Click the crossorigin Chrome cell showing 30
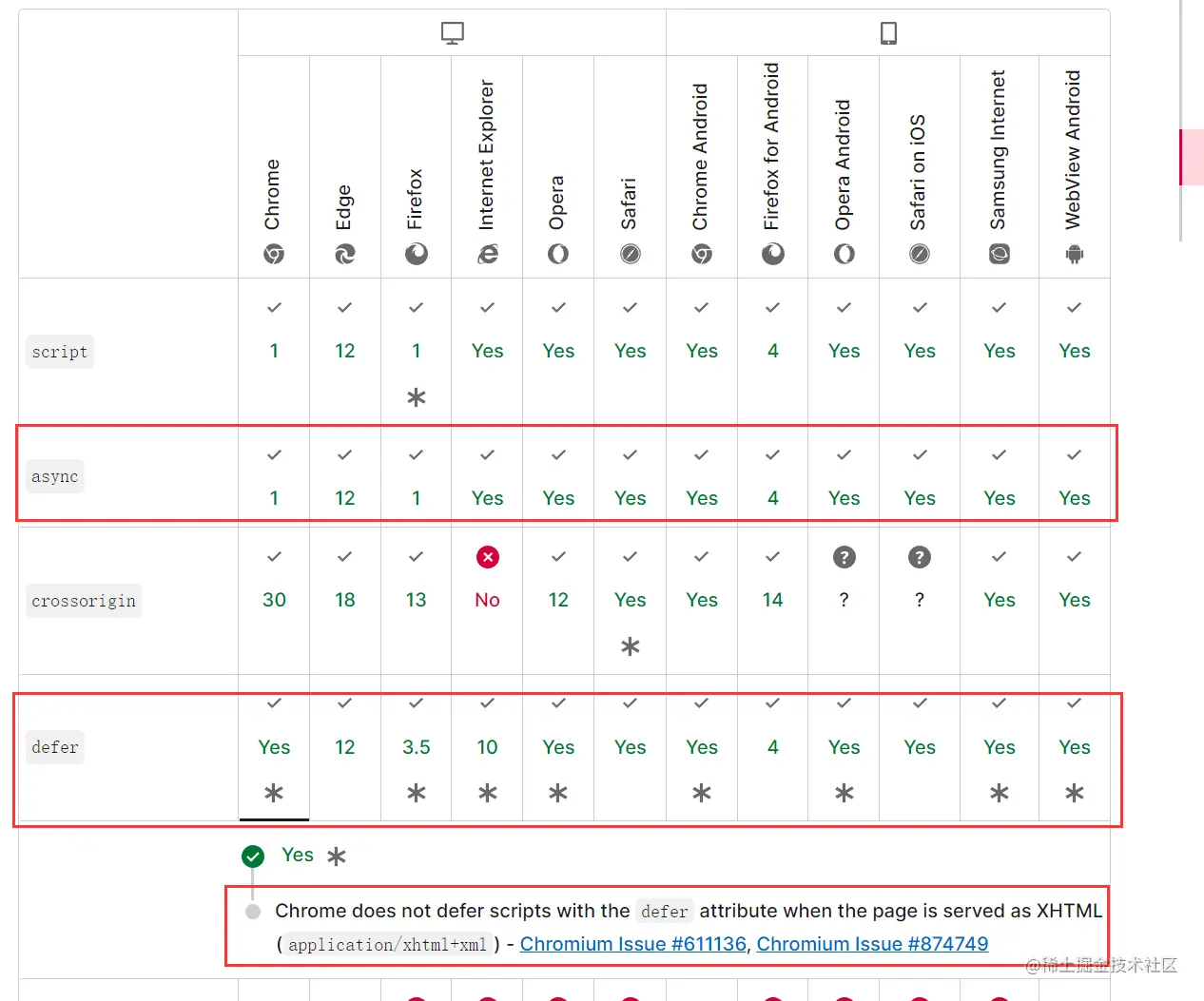 click(x=274, y=600)
